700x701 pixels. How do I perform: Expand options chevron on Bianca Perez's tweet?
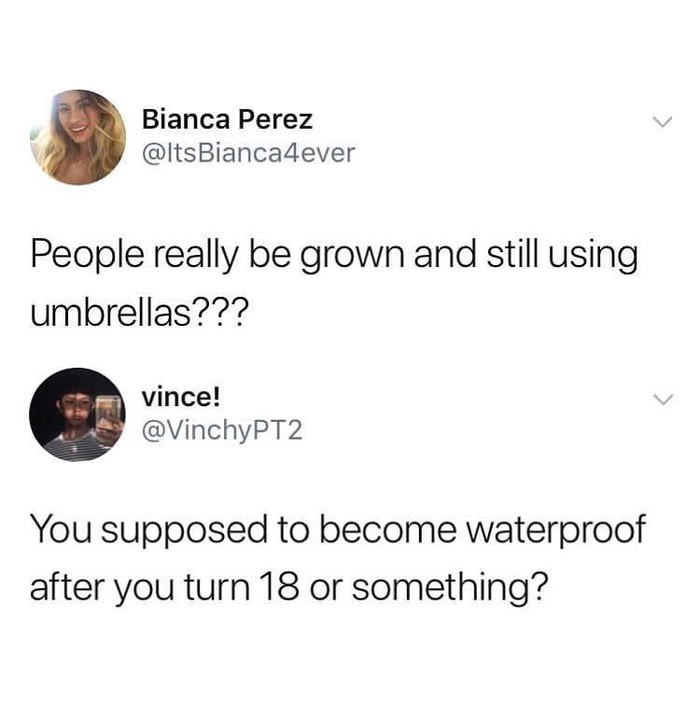(662, 122)
